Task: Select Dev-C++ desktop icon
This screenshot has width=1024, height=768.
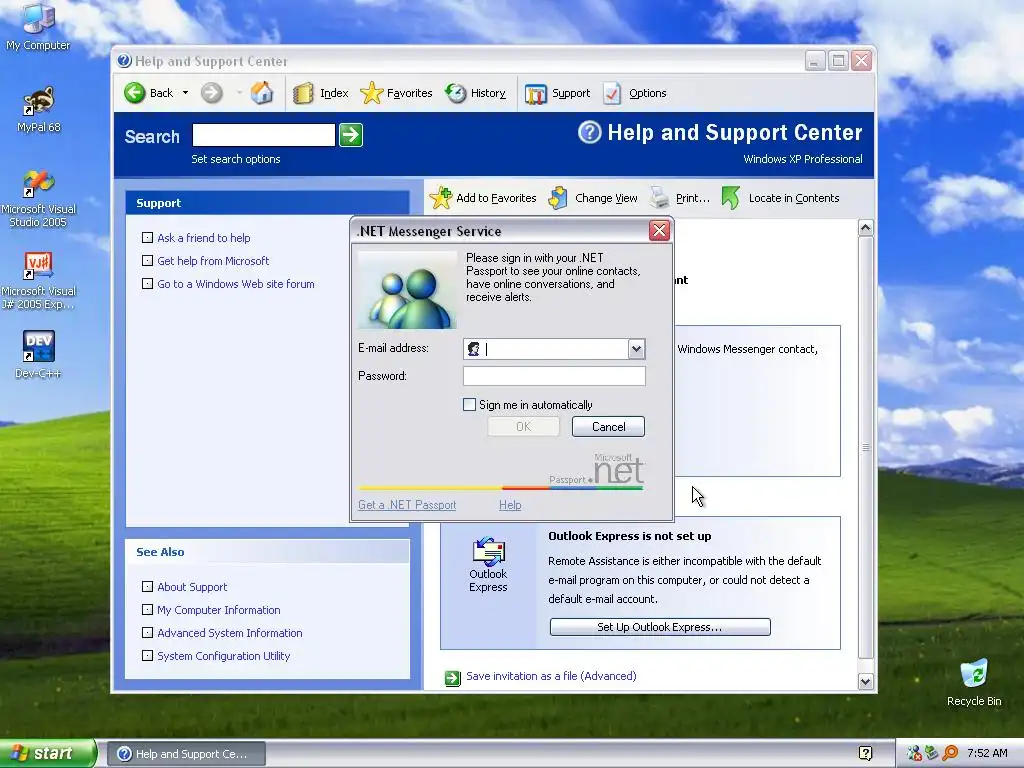Action: coord(38,355)
